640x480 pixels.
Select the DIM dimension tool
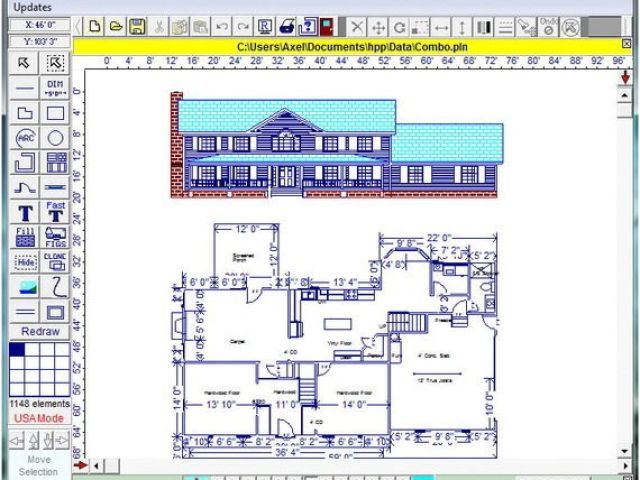55,88
